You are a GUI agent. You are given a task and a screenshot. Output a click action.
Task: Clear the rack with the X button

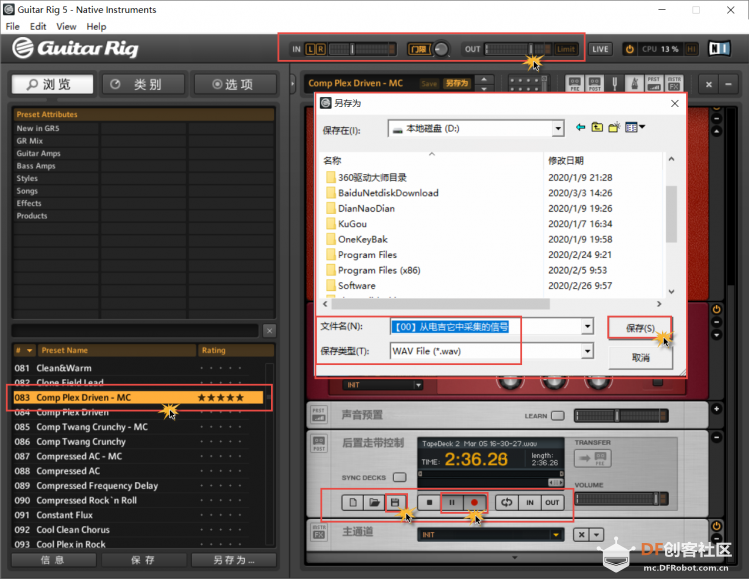pos(709,85)
